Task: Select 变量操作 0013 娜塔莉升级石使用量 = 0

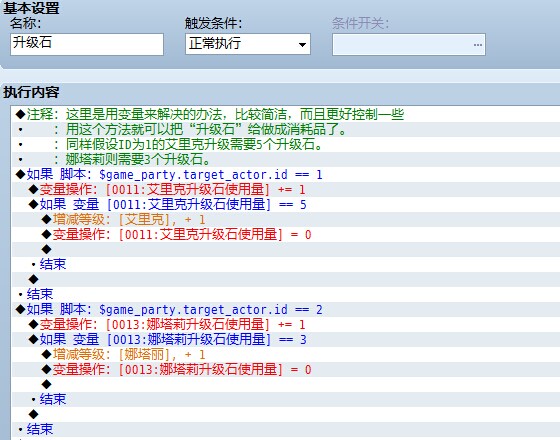Action: point(286,369)
